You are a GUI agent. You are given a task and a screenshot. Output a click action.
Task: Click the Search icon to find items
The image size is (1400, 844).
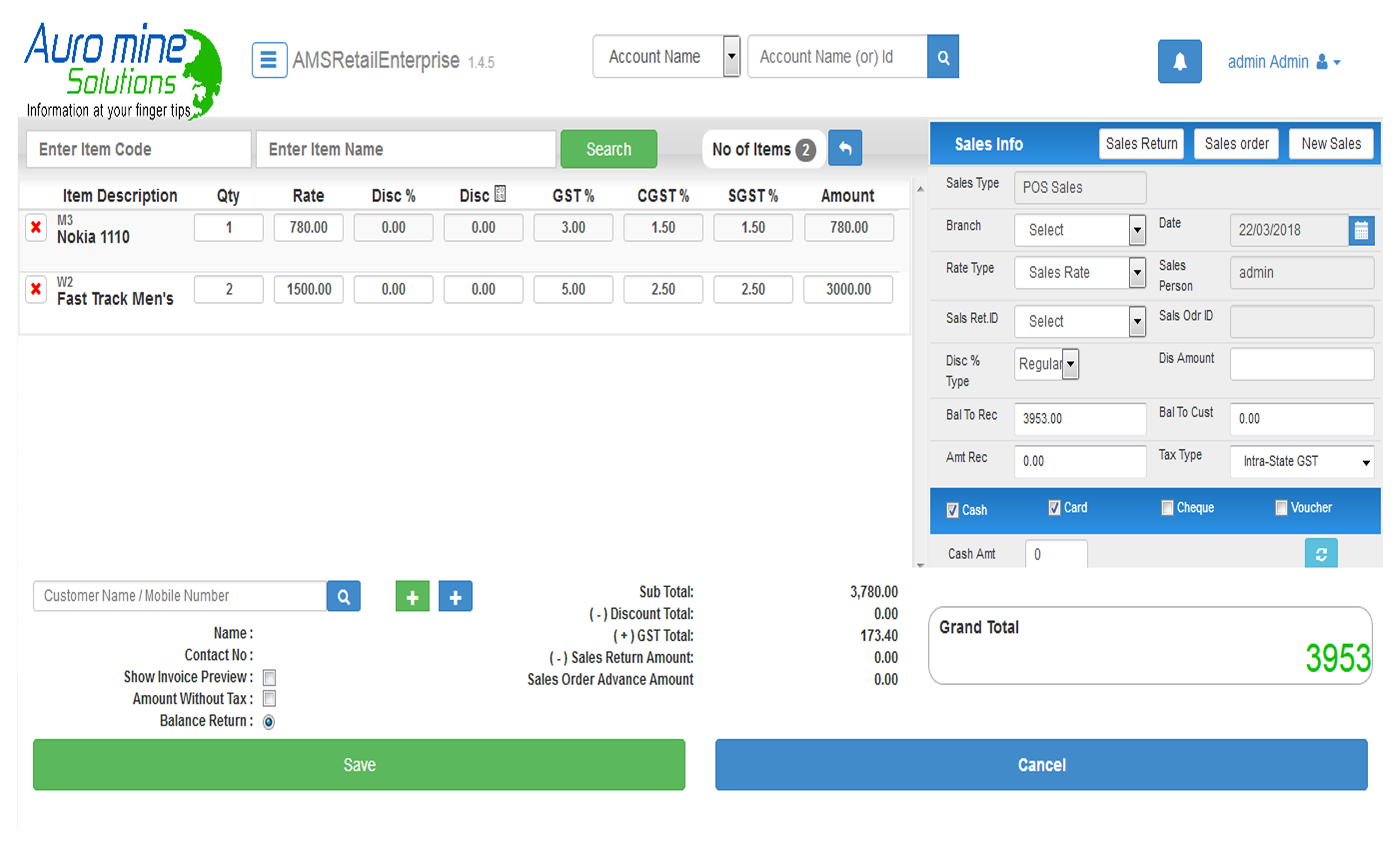608,149
